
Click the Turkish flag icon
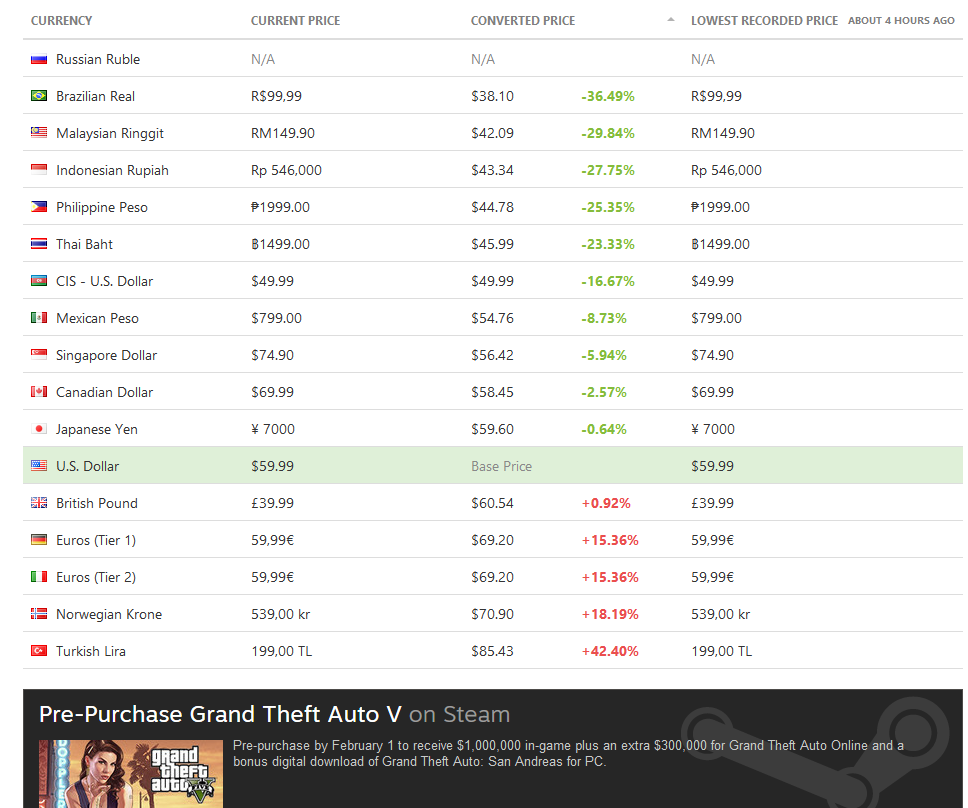pos(39,651)
